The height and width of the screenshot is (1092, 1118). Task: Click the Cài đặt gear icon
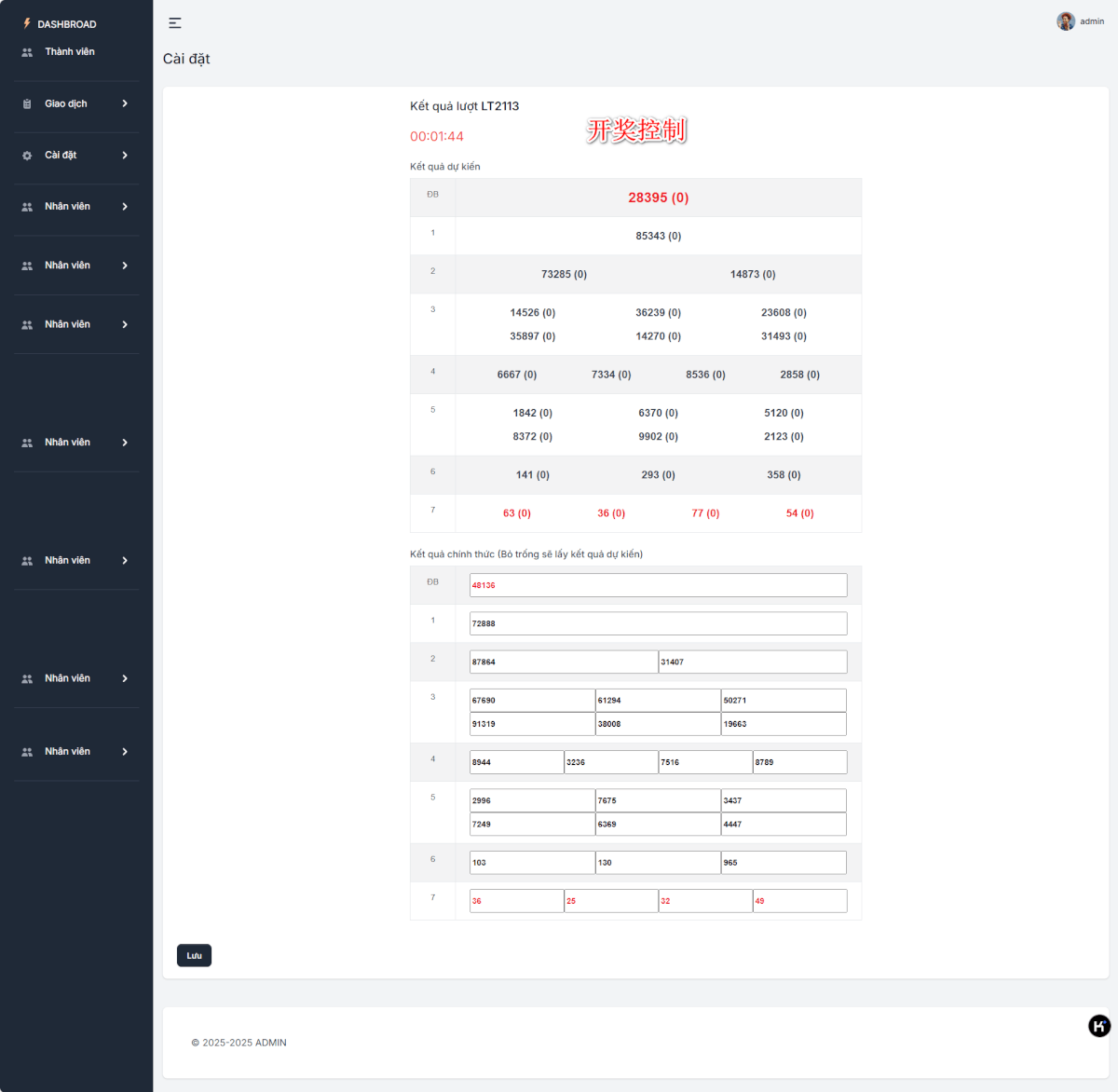coord(27,156)
